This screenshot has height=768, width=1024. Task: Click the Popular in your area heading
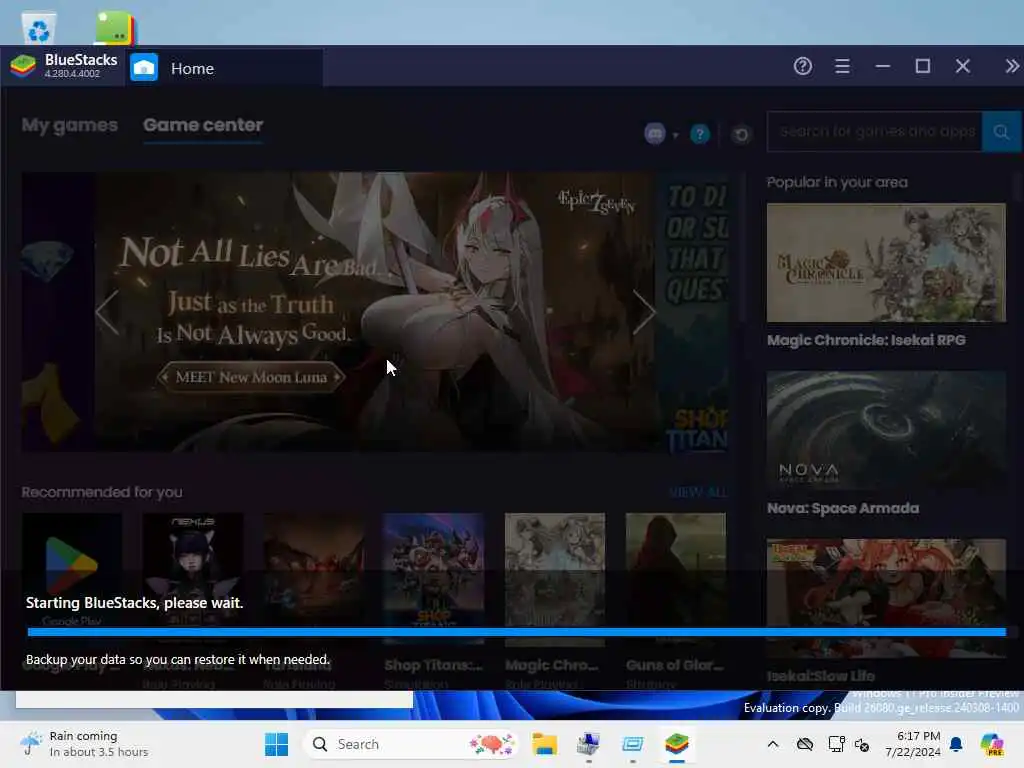coord(837,182)
